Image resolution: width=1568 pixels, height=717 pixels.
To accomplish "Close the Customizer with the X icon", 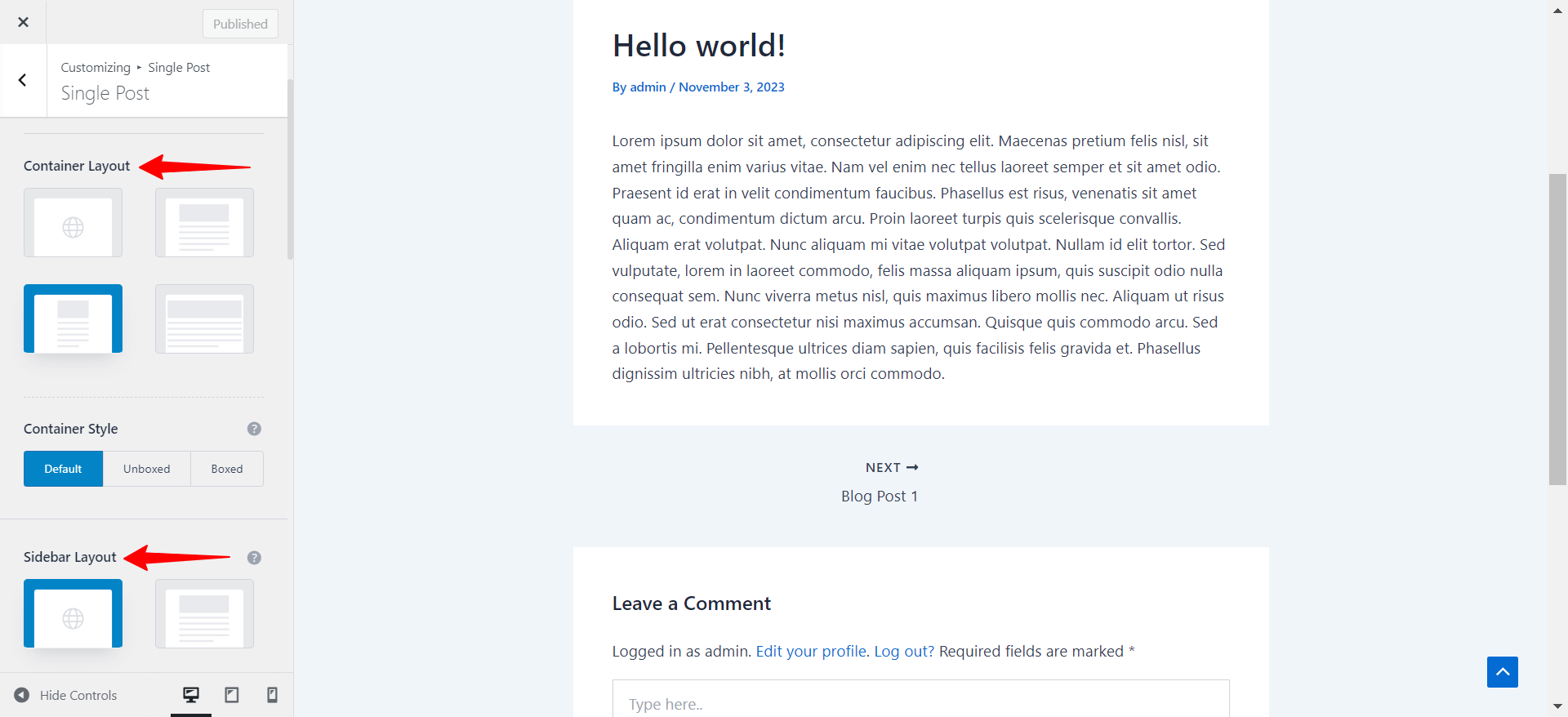I will coord(23,22).
